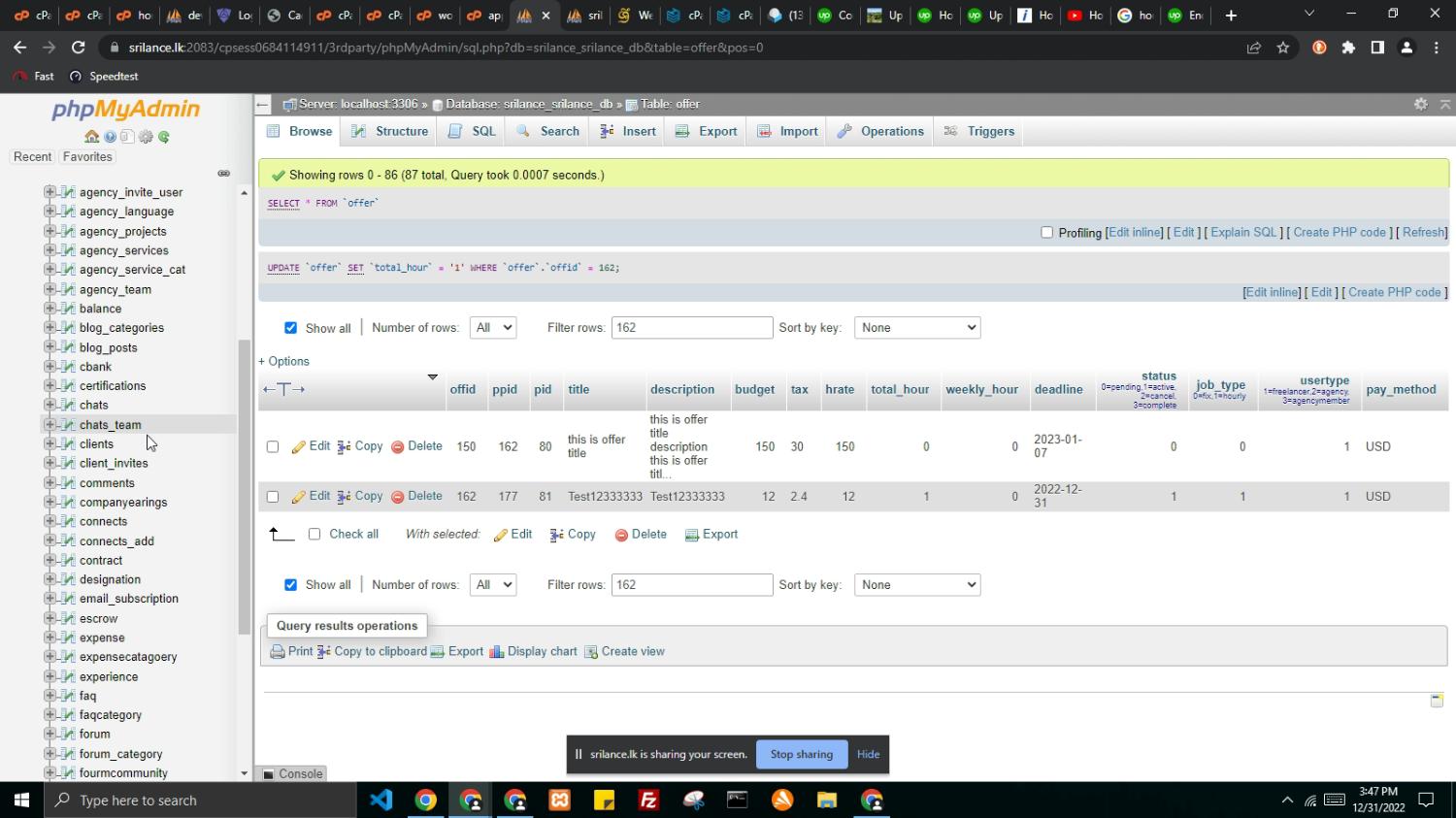Click the top Filter rows input field
Image resolution: width=1456 pixels, height=818 pixels.
(x=691, y=328)
